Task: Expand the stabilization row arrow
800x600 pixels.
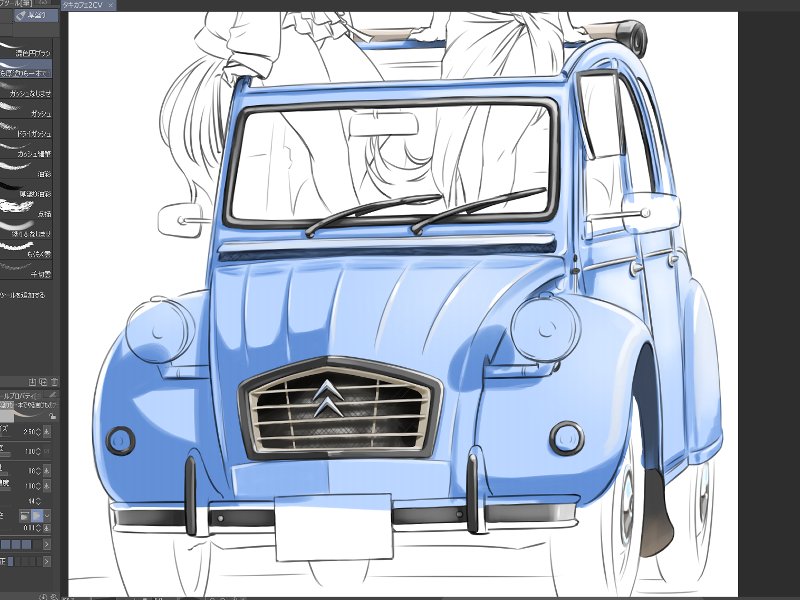Action: [47, 562]
